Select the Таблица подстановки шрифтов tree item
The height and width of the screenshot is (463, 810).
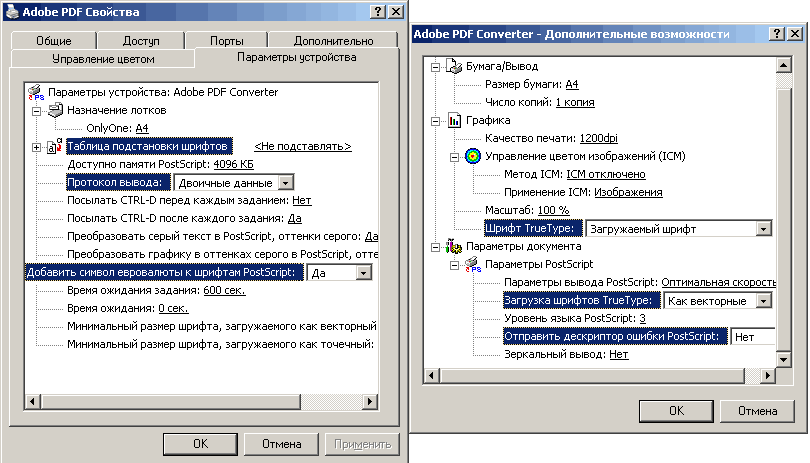[149, 146]
